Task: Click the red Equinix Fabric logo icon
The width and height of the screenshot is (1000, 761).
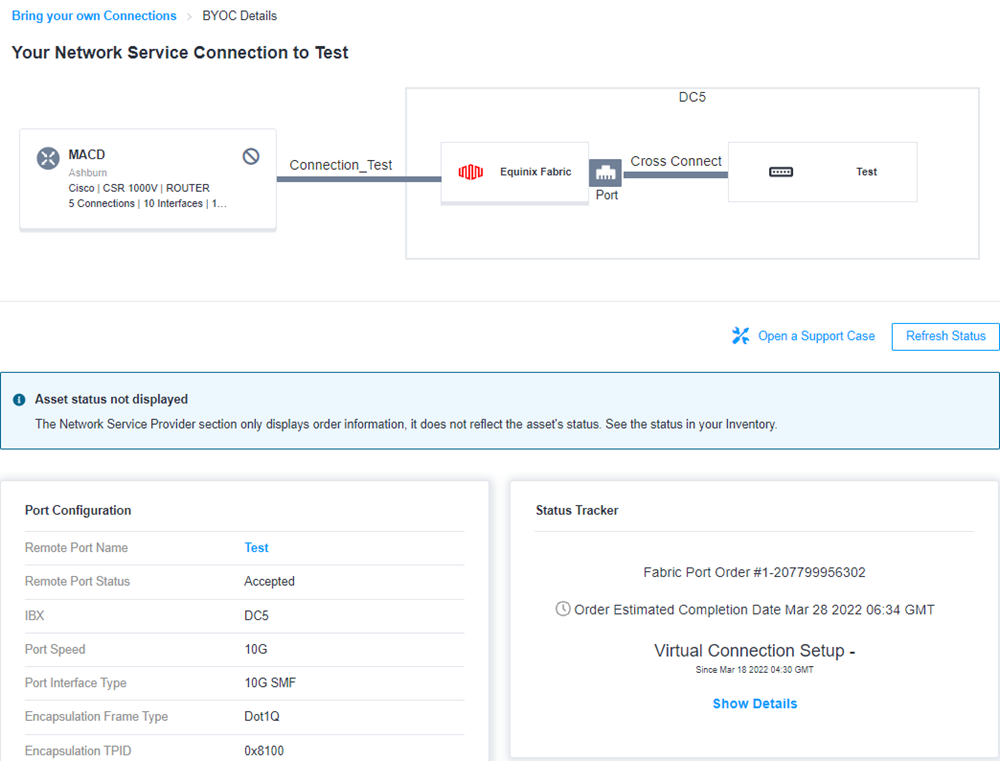Action: tap(471, 172)
